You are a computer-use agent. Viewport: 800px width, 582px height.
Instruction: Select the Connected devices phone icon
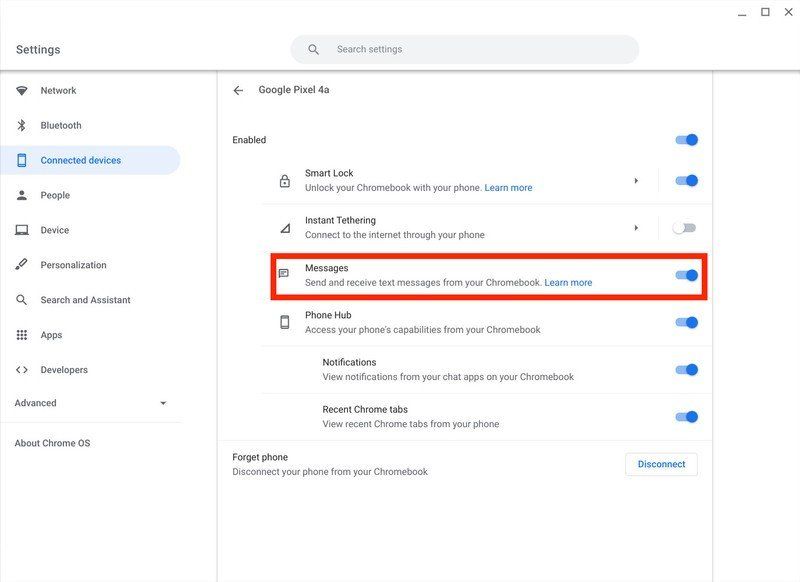pos(23,159)
